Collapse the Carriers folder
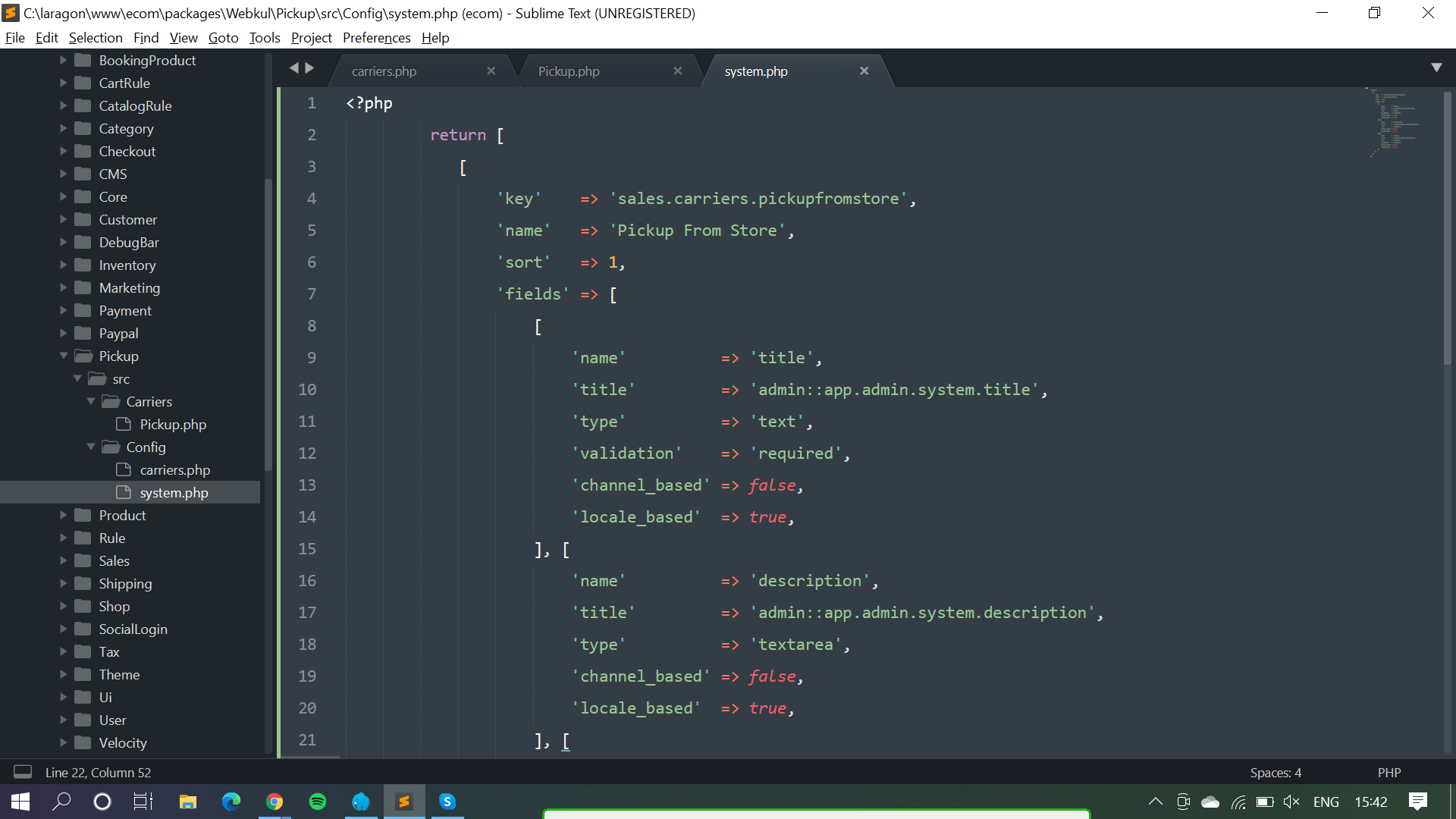This screenshot has width=1456, height=819. [x=91, y=401]
